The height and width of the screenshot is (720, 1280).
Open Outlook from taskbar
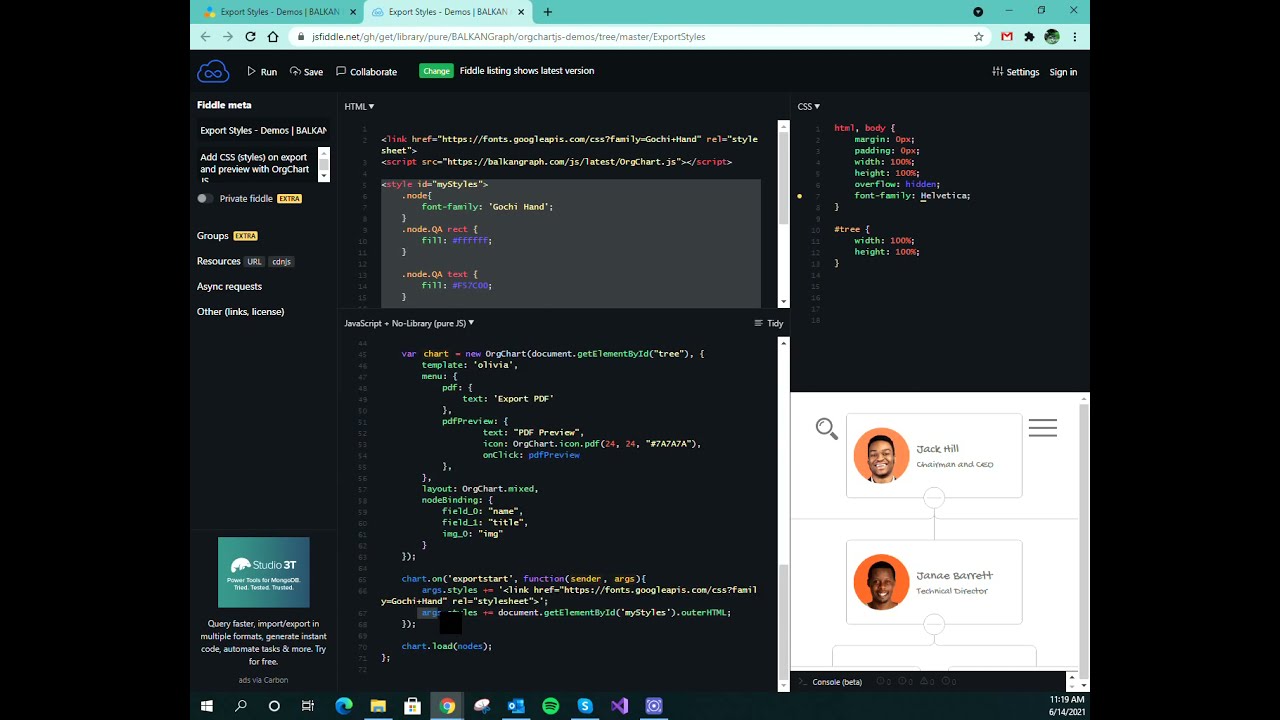(x=516, y=706)
